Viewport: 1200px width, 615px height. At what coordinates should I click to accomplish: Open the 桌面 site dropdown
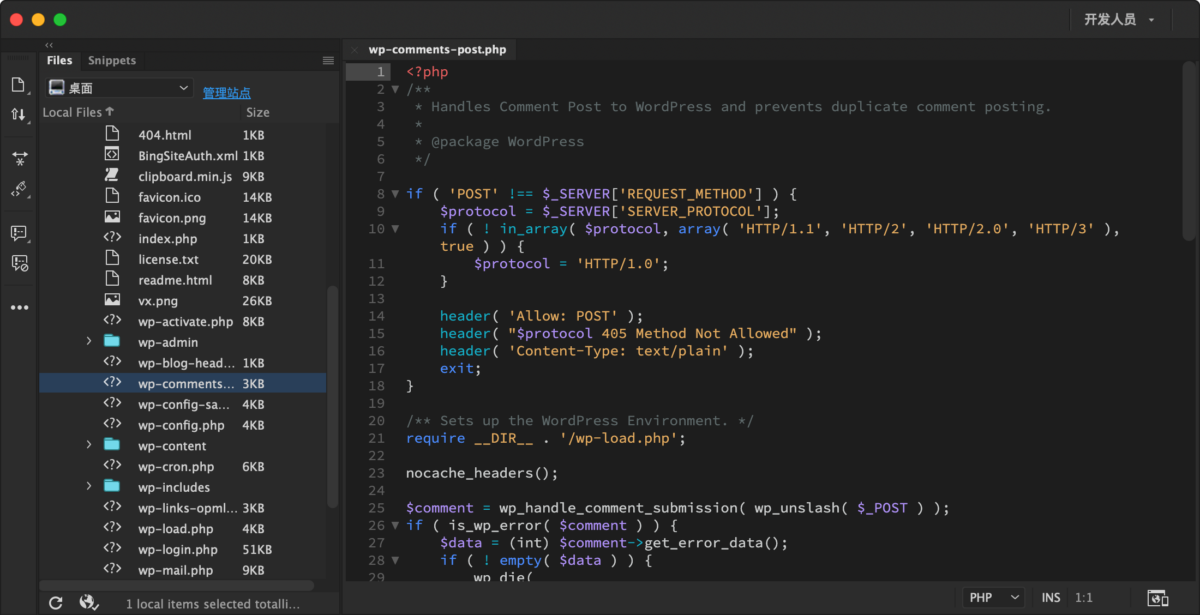point(119,88)
